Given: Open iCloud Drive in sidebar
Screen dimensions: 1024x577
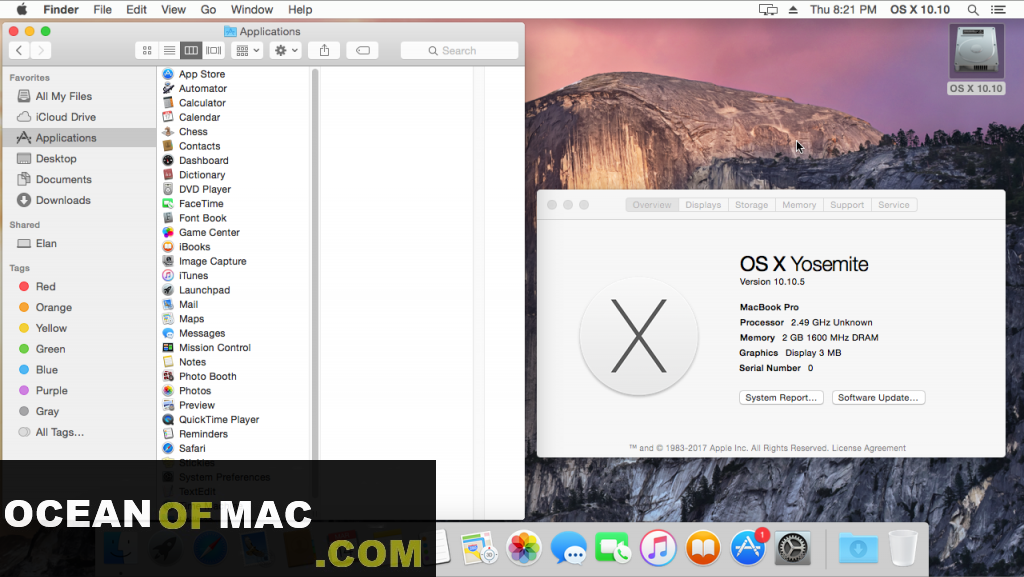Looking at the screenshot, I should click(x=65, y=117).
